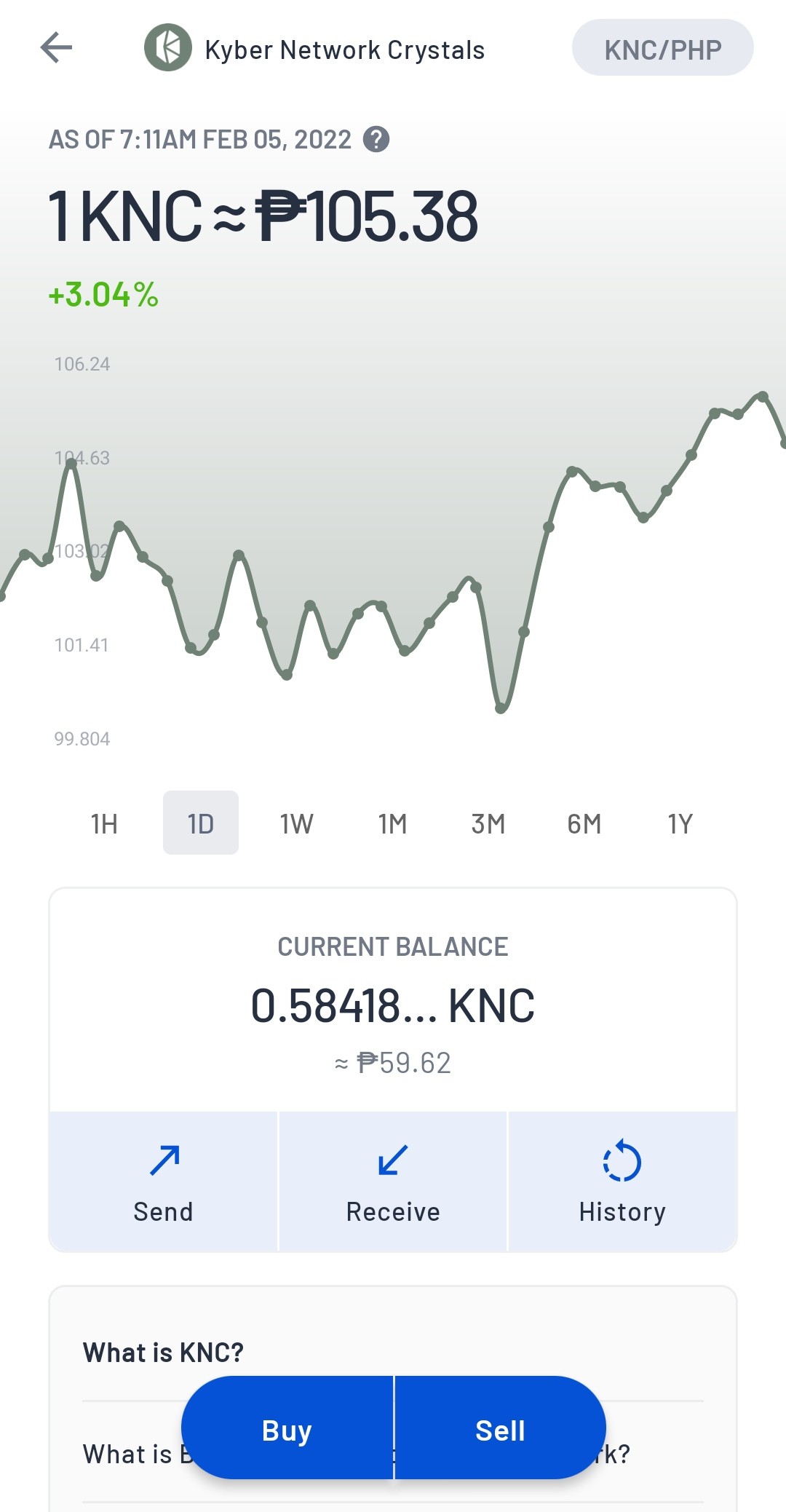Image resolution: width=786 pixels, height=1512 pixels.
Task: Tap the back arrow icon
Action: (x=56, y=48)
